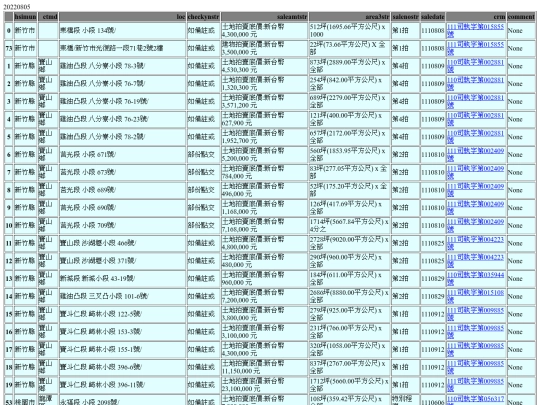Open the crm link in row 8
540x405 pixels.
click(x=475, y=190)
